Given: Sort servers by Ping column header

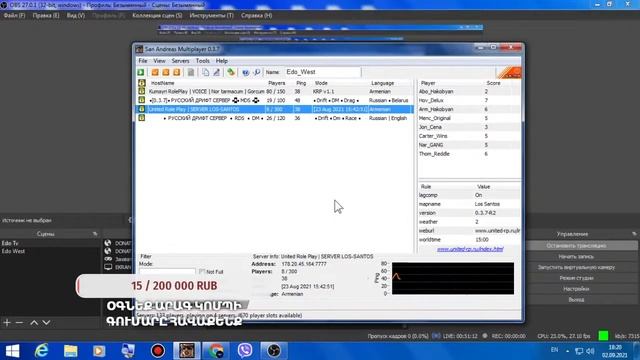Looking at the screenshot, I should [301, 83].
